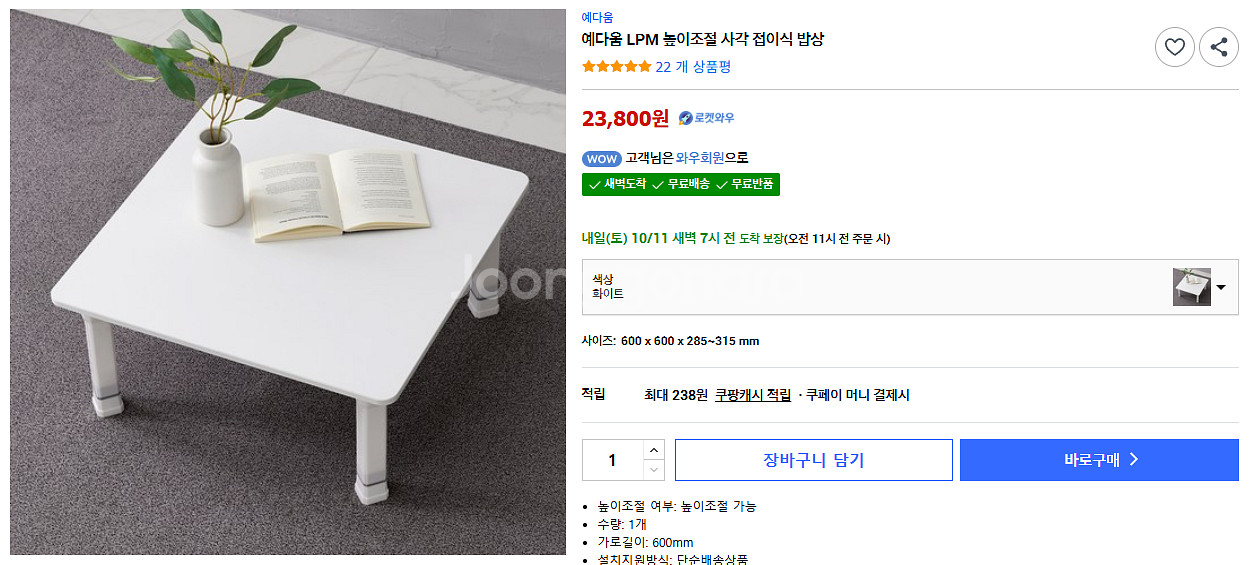Open the 예다움 brand link

(597, 17)
